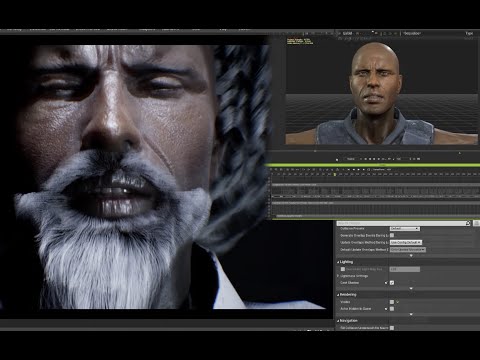Open the Collision Presets dropdown

pyautogui.click(x=404, y=229)
